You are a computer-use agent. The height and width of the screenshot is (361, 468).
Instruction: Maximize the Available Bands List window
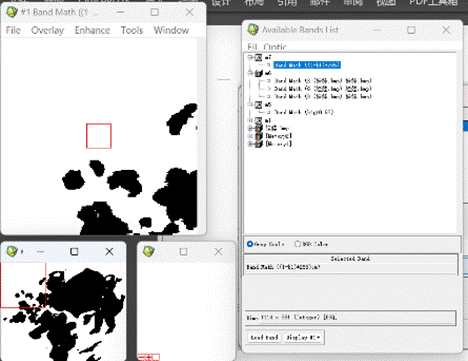click(411, 30)
